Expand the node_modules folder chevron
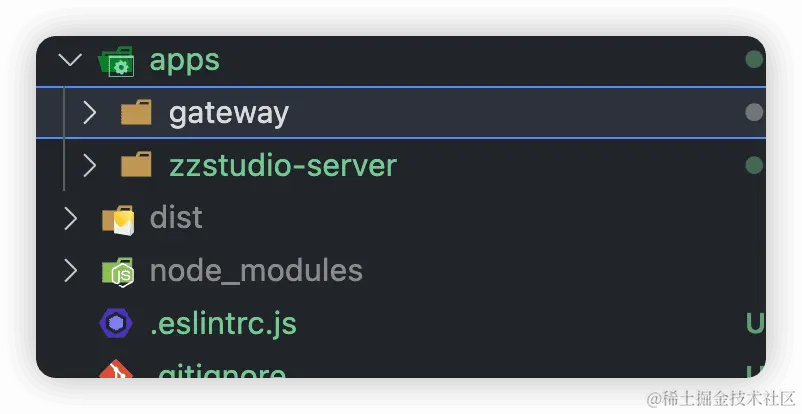 [70, 270]
